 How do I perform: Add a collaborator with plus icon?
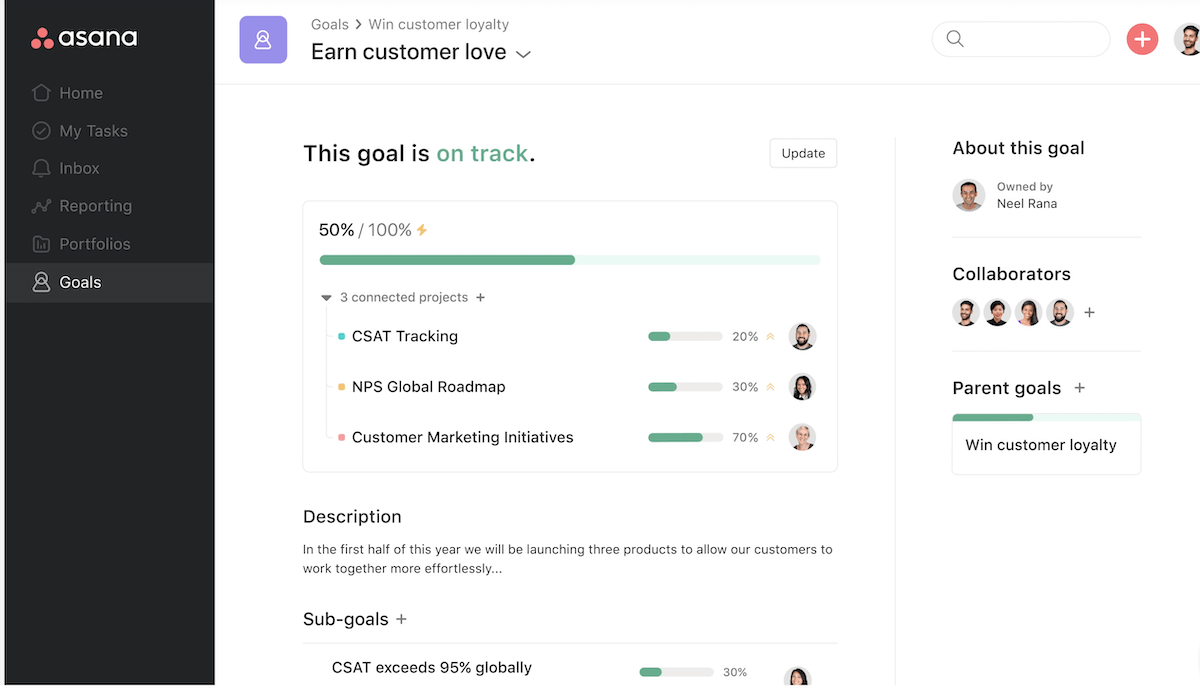pyautogui.click(x=1090, y=313)
